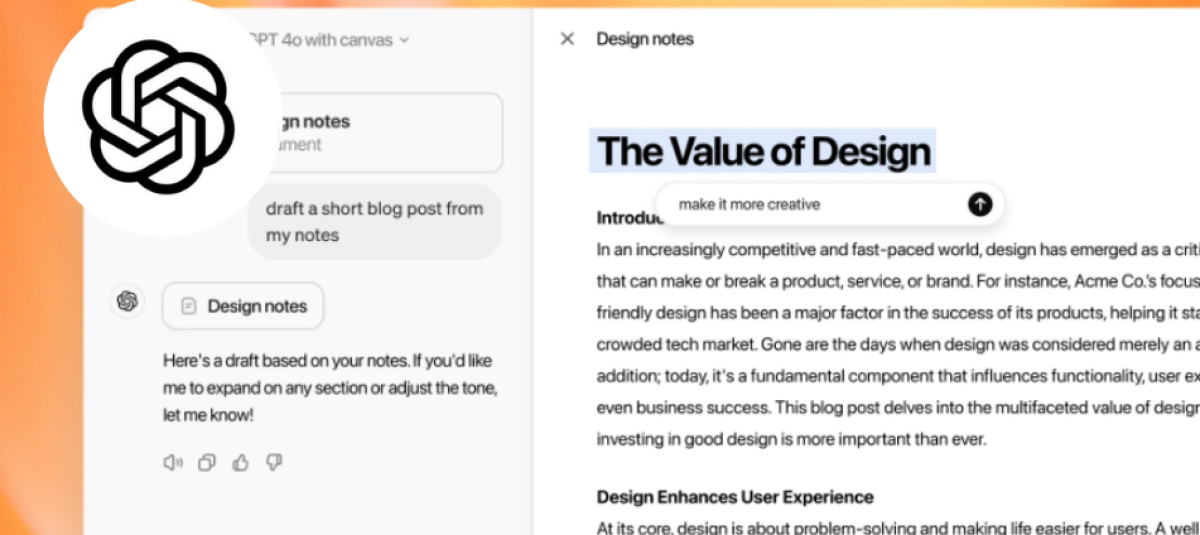Screen dimensions: 1200x535
Task: Click the small ChatGPT avatar beside the reply
Action: pyautogui.click(x=127, y=301)
